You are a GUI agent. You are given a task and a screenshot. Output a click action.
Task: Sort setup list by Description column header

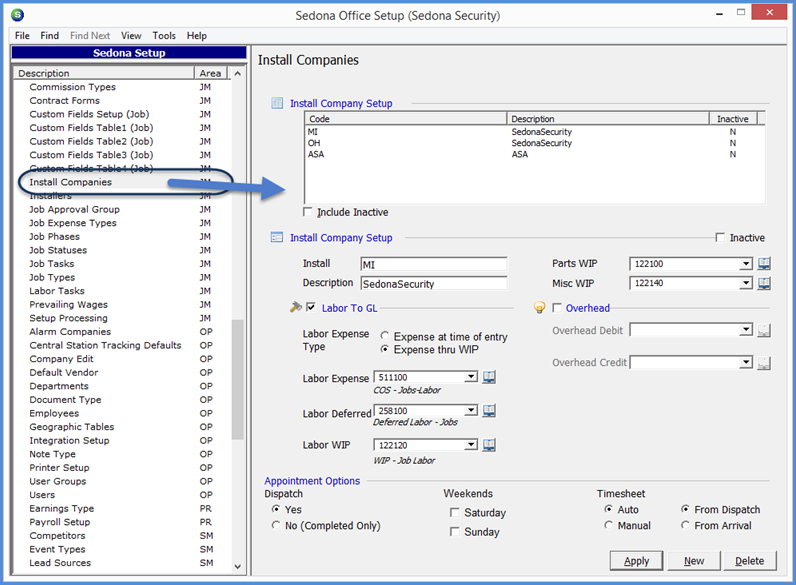(x=104, y=73)
